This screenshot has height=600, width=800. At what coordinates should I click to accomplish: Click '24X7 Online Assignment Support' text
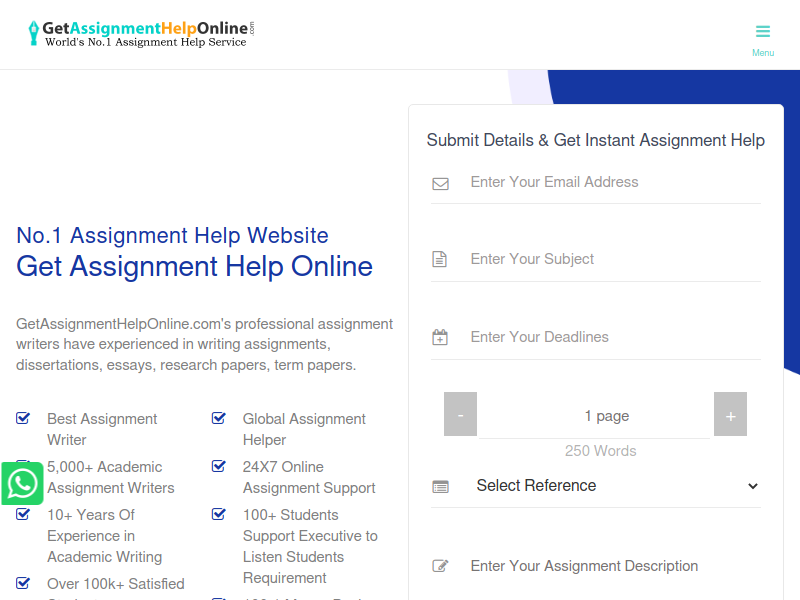tap(309, 477)
